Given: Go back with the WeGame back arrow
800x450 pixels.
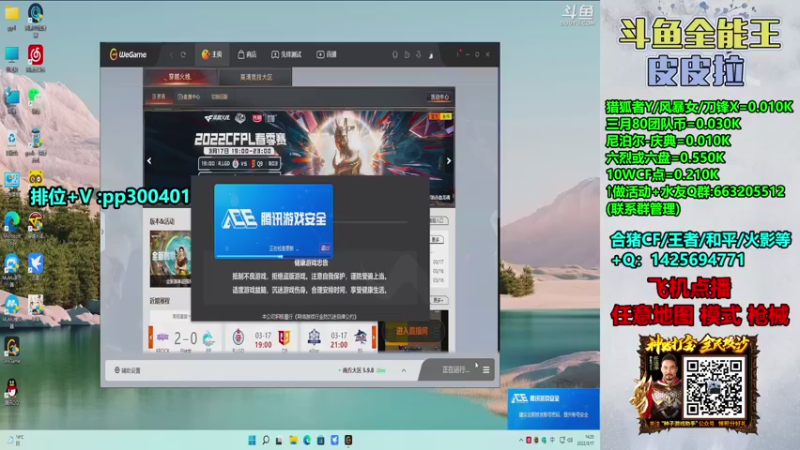Looking at the screenshot, I should (171, 55).
